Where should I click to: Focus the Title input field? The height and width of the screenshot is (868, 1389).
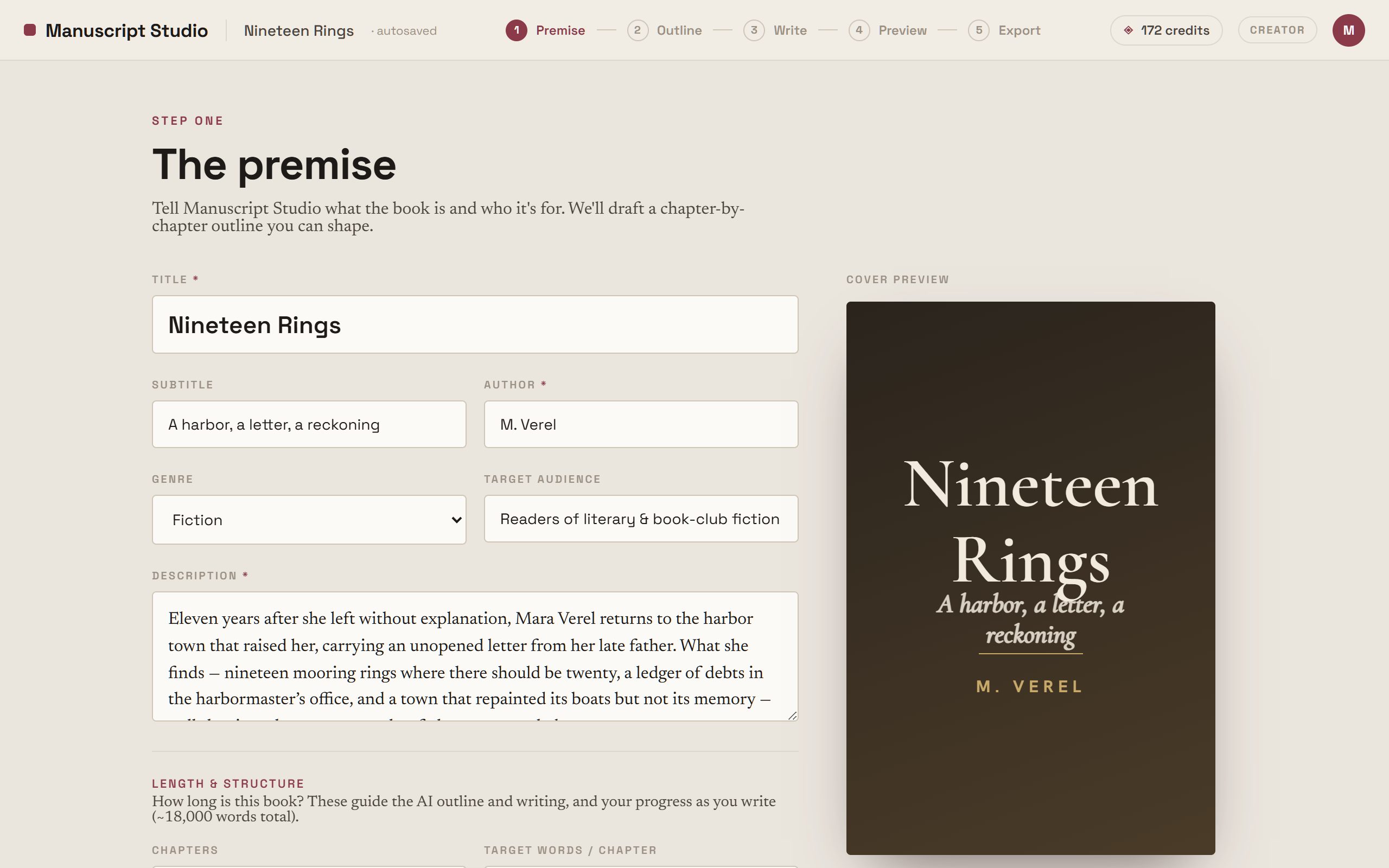(475, 324)
